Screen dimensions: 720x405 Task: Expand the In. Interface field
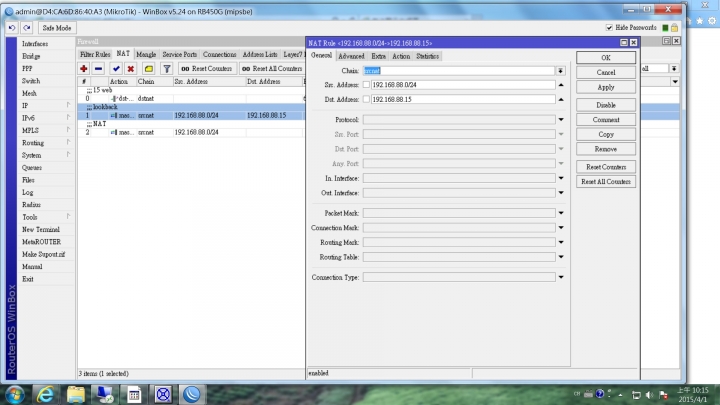(561, 179)
